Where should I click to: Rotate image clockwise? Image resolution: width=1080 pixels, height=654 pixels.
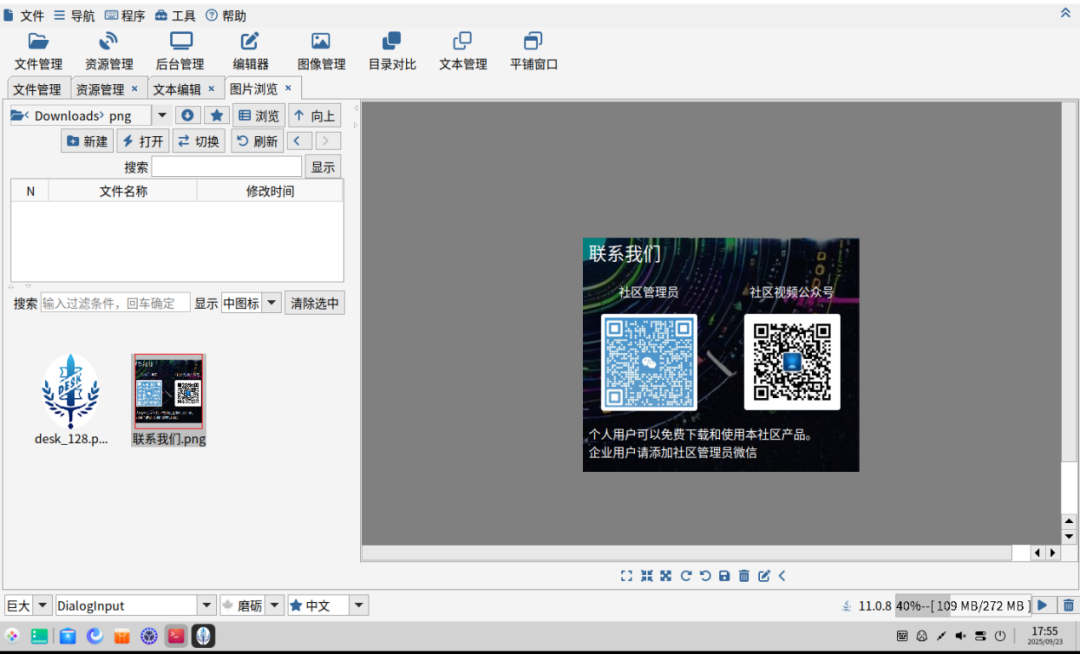(x=685, y=576)
